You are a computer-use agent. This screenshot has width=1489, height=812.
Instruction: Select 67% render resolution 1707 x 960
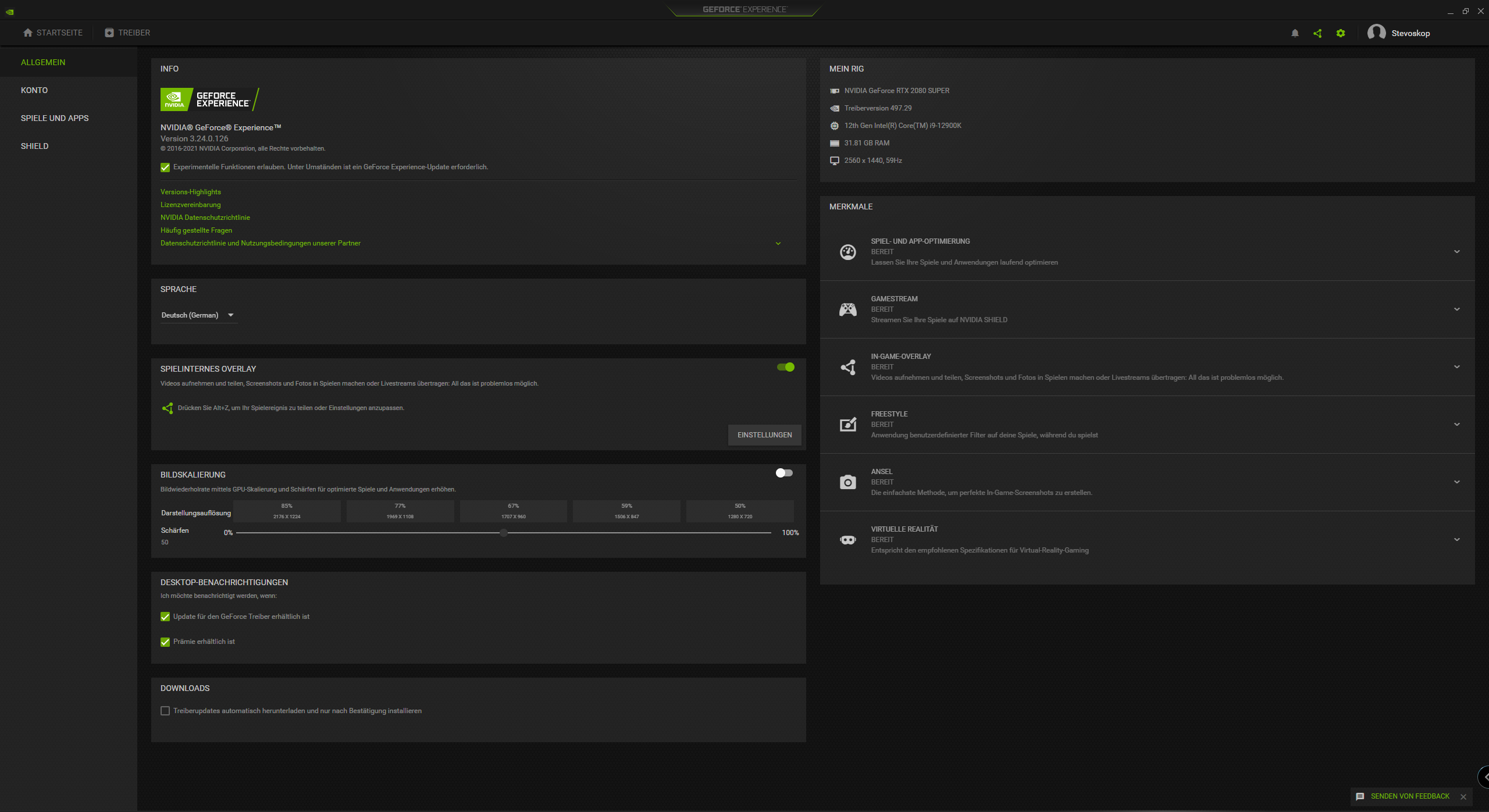(x=514, y=511)
